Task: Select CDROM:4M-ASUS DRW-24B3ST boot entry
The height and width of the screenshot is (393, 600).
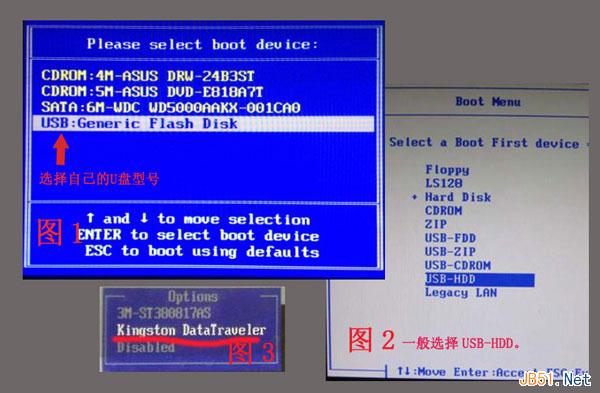Action: click(x=148, y=75)
